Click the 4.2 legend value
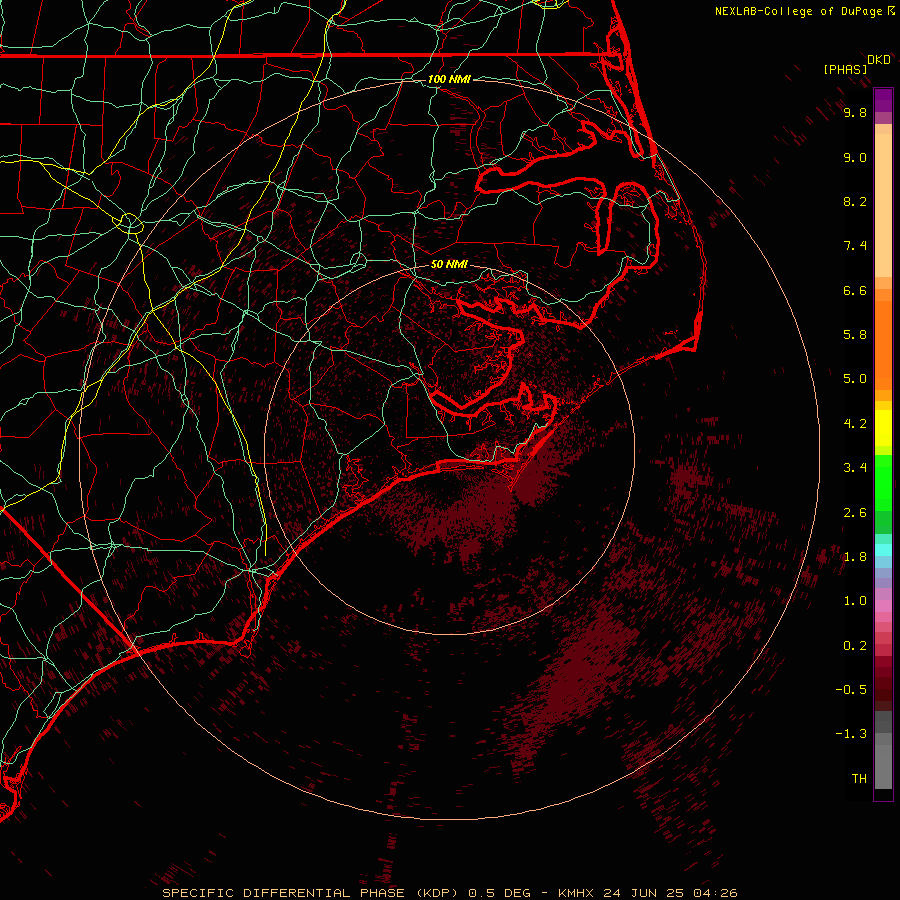 pos(855,424)
